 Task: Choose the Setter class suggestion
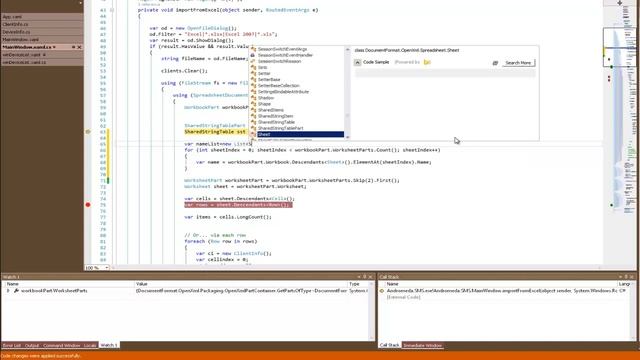264,73
